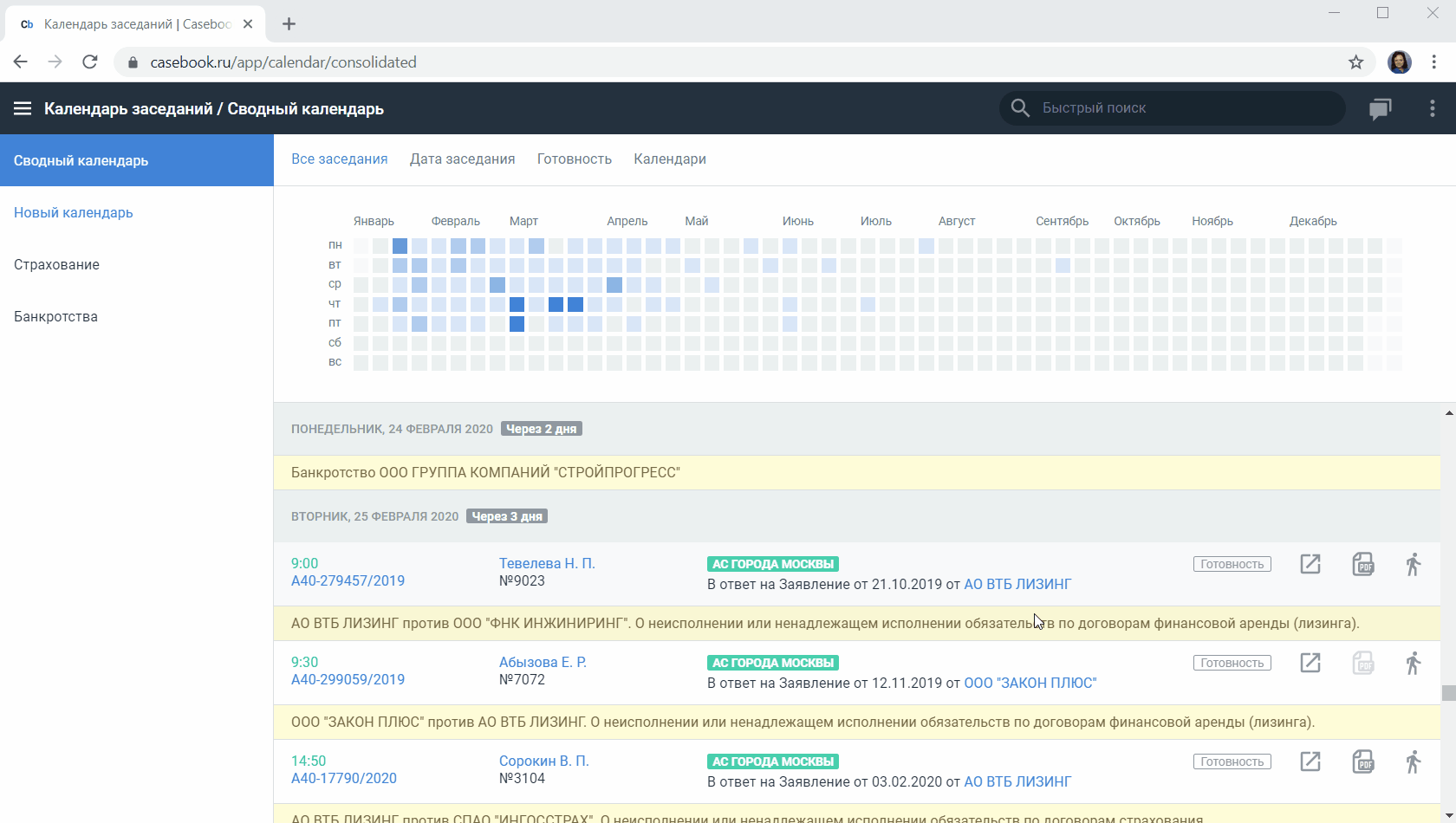The image size is (1456, 823).
Task: Click walking person icon for A40-17790/2020
Action: [1414, 761]
